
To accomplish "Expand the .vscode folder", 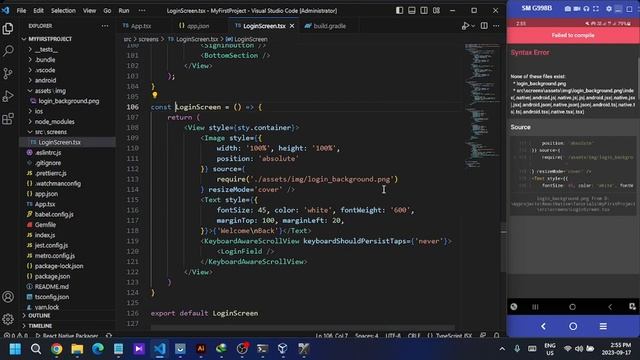I will pos(44,70).
